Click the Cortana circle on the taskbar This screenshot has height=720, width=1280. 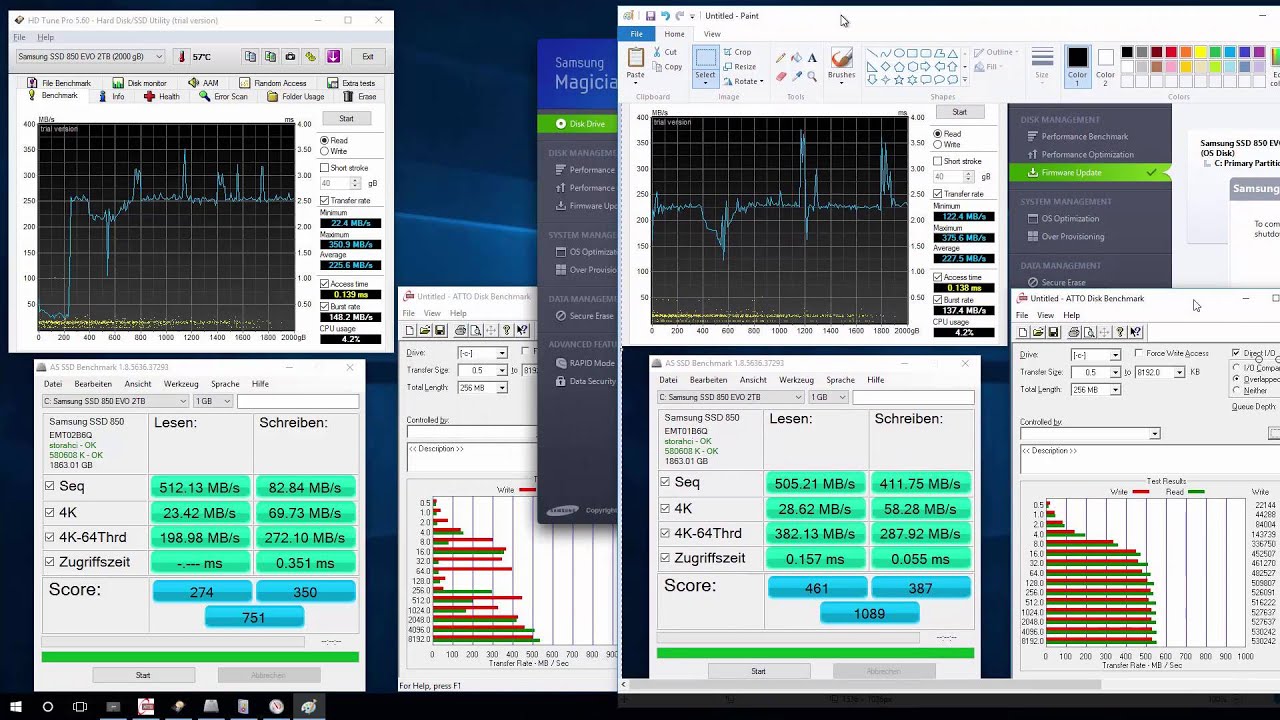click(48, 707)
